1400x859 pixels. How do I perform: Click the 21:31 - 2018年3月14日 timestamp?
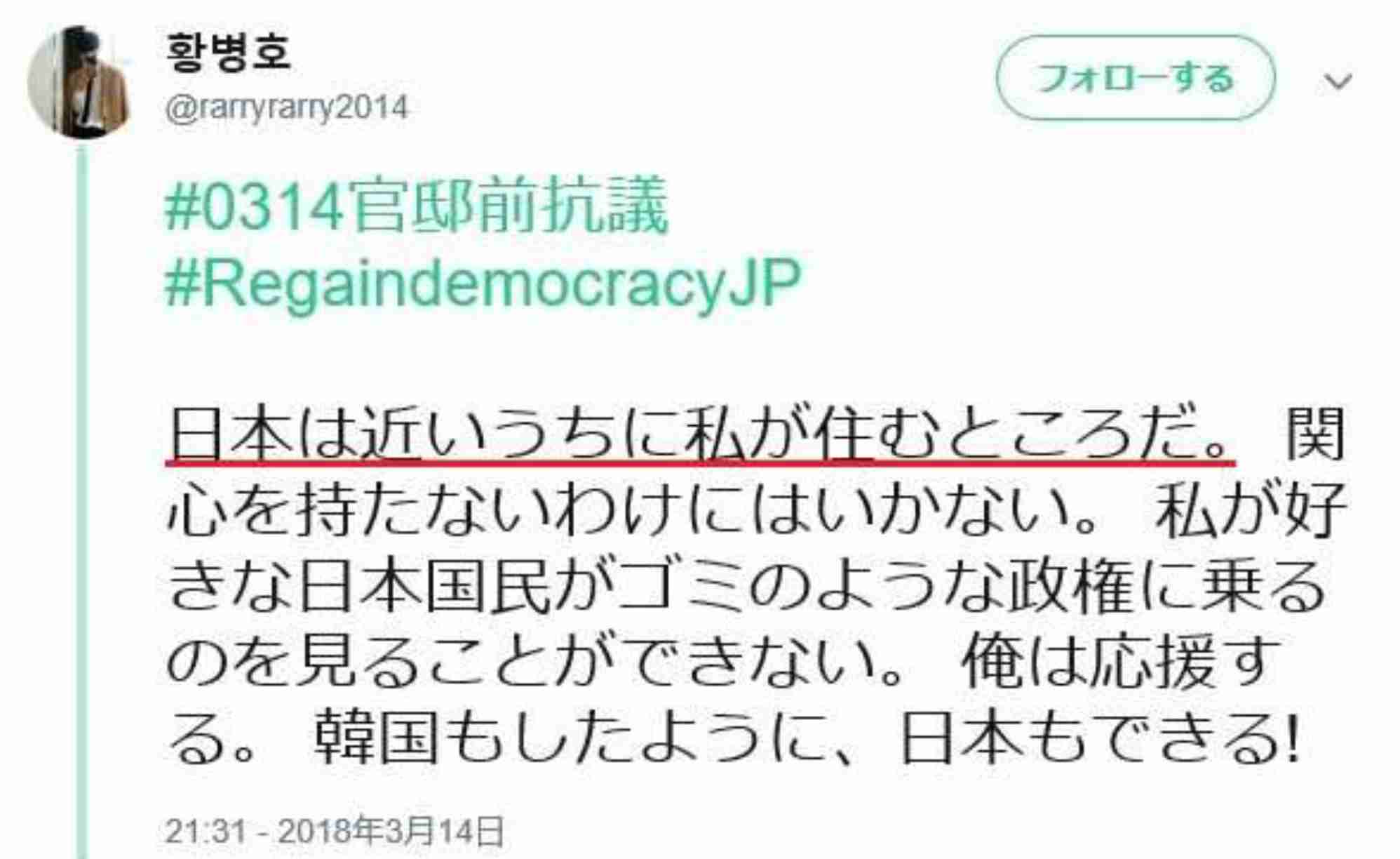click(335, 831)
